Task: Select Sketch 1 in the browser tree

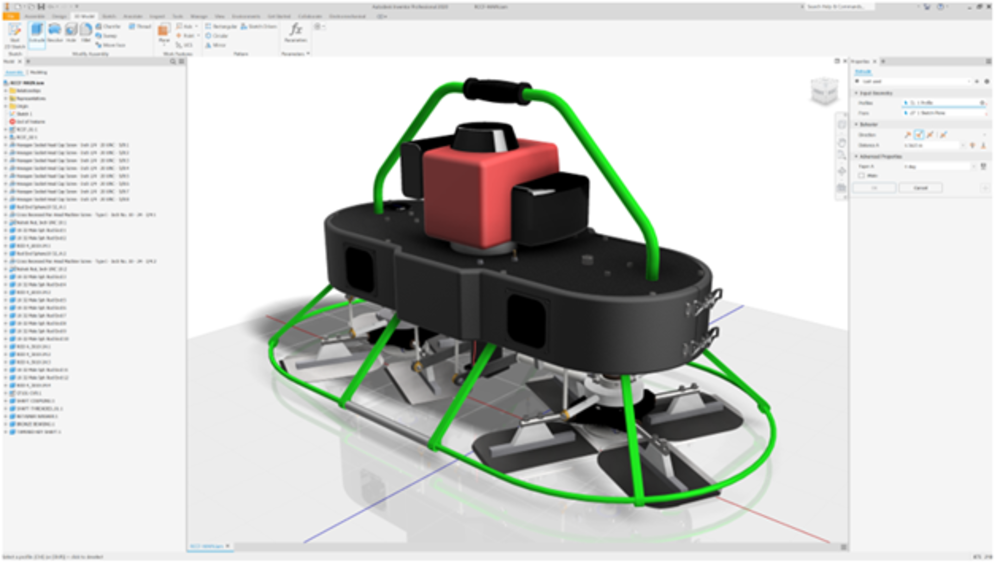Action: [x=20, y=114]
